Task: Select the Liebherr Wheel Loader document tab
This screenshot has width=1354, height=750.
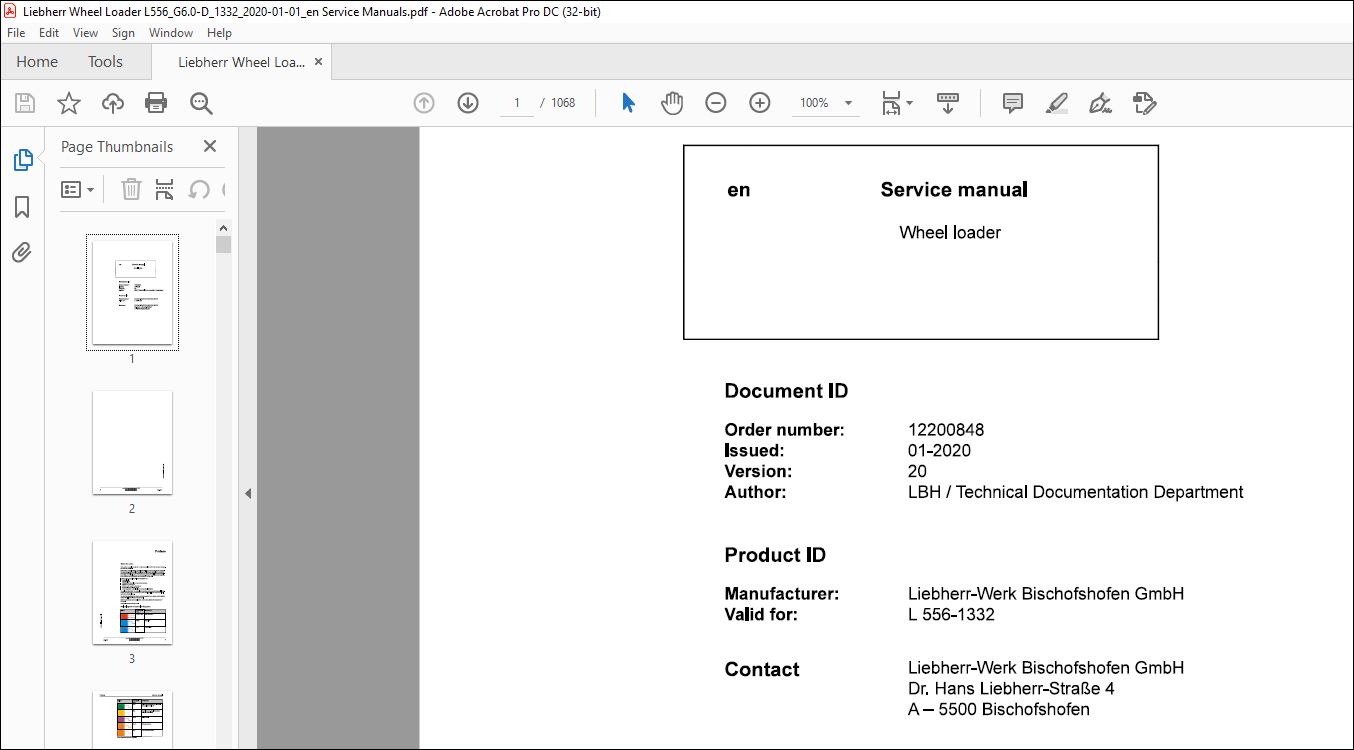Action: pyautogui.click(x=241, y=62)
